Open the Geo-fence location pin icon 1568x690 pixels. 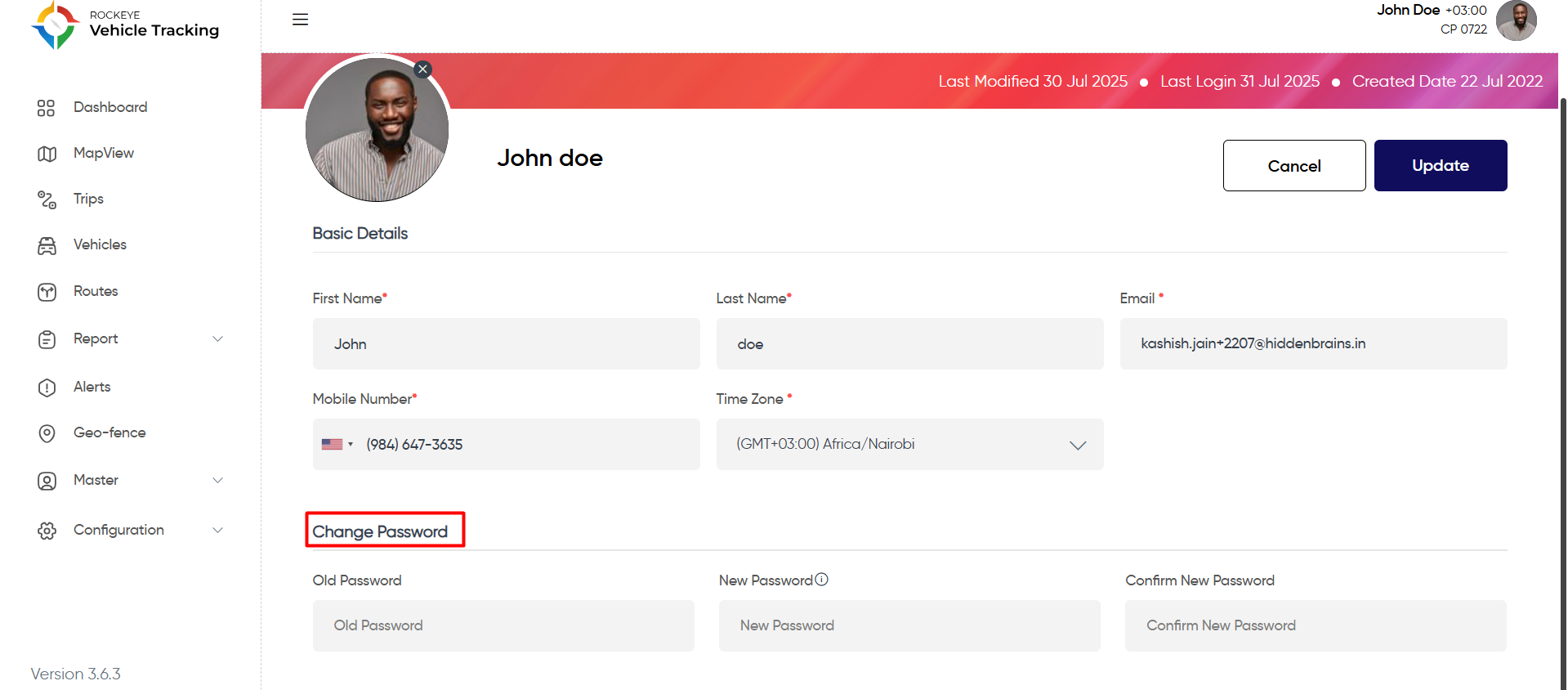tap(47, 433)
